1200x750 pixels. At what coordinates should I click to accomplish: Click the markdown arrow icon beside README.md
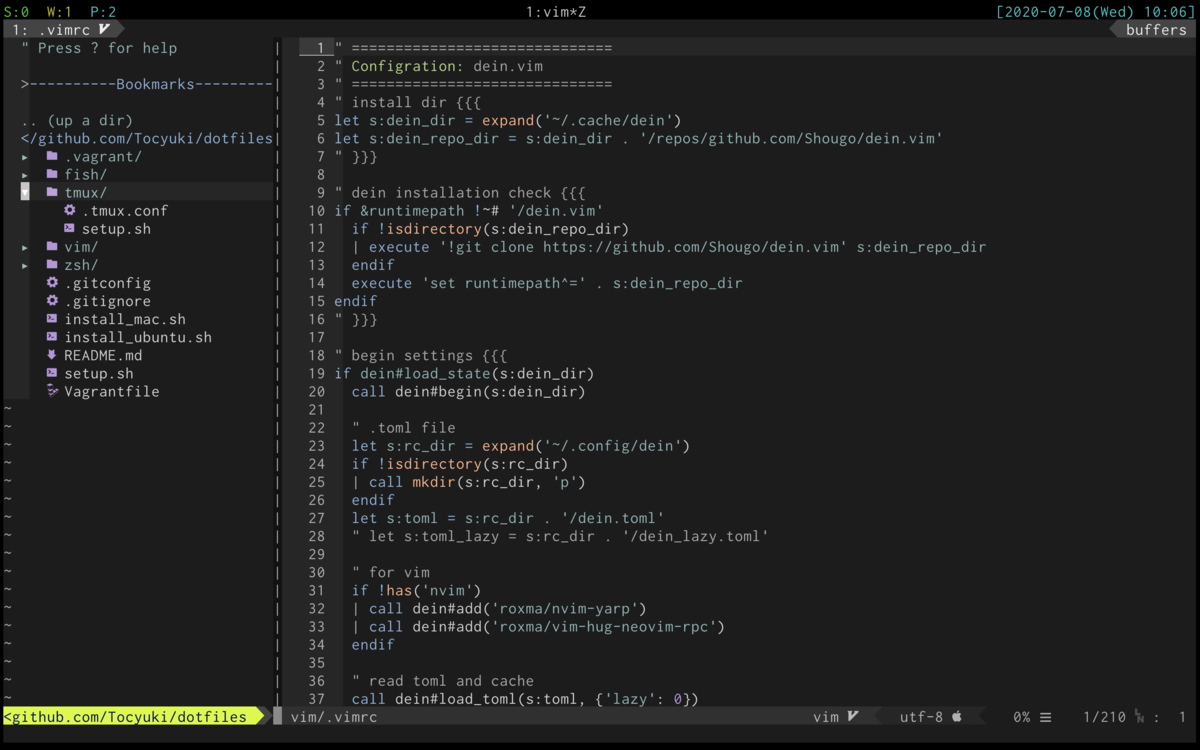tap(52, 355)
